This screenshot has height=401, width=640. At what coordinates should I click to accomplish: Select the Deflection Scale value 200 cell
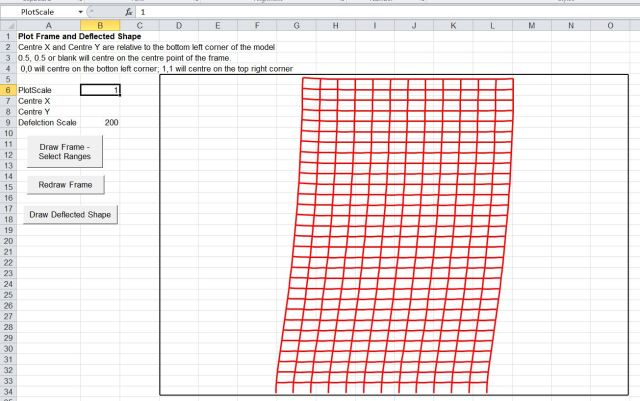tap(100, 122)
